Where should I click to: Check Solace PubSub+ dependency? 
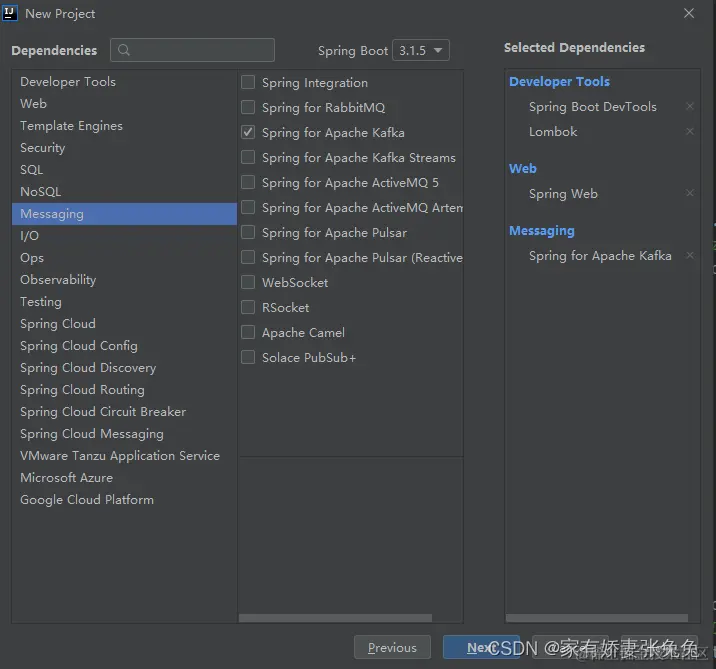(x=248, y=357)
